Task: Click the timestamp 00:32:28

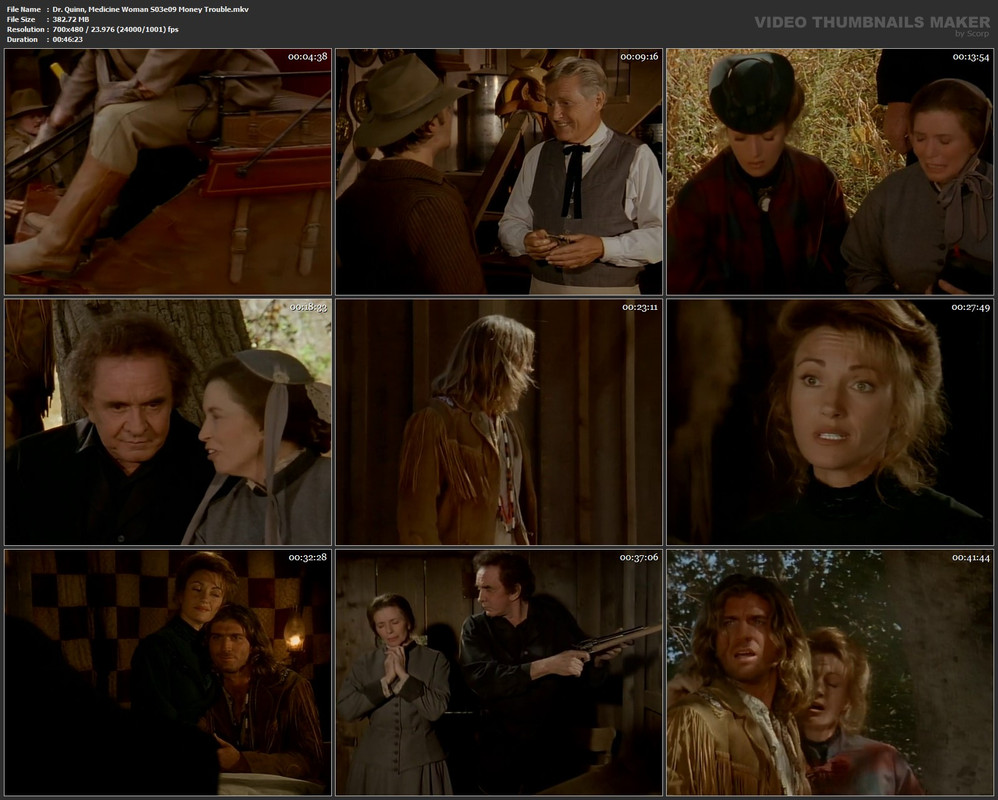Action: coord(307,558)
